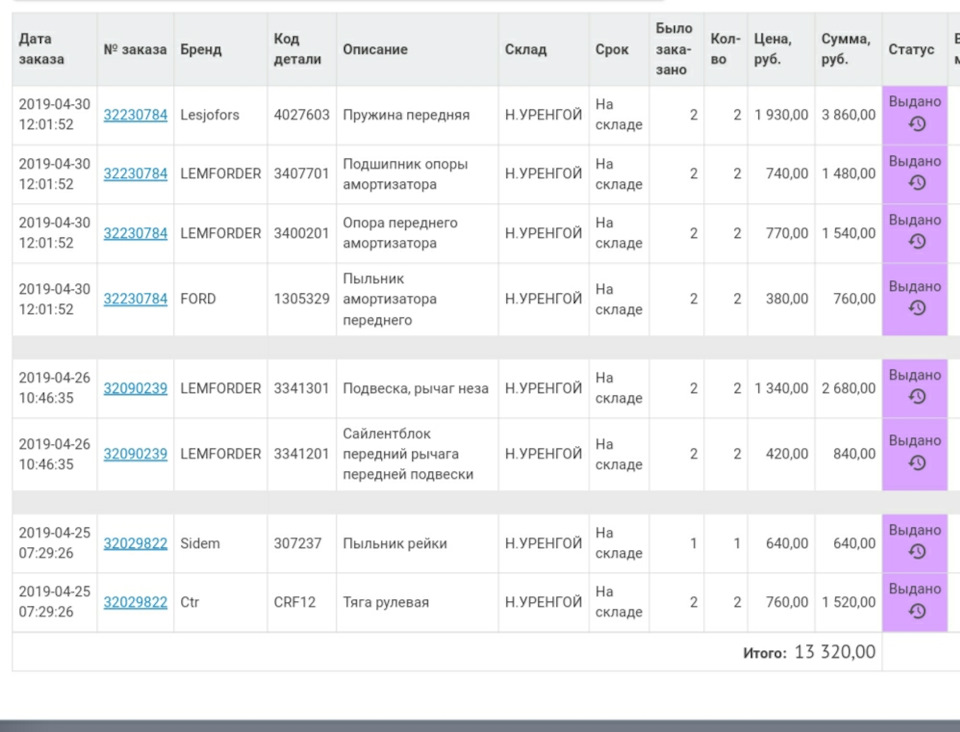The height and width of the screenshot is (732, 960).
Task: Open order 32029822 link in Sidem row
Action: coord(135,543)
